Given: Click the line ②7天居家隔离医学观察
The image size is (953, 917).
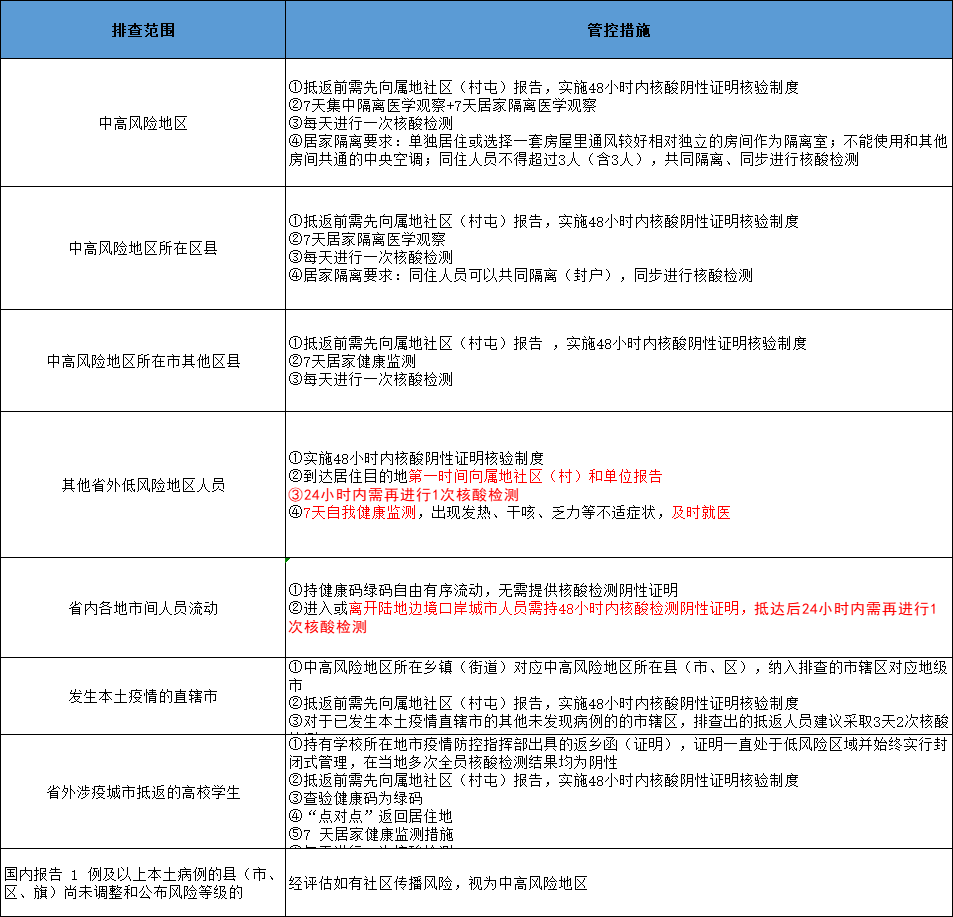Looking at the screenshot, I should tap(367, 239).
